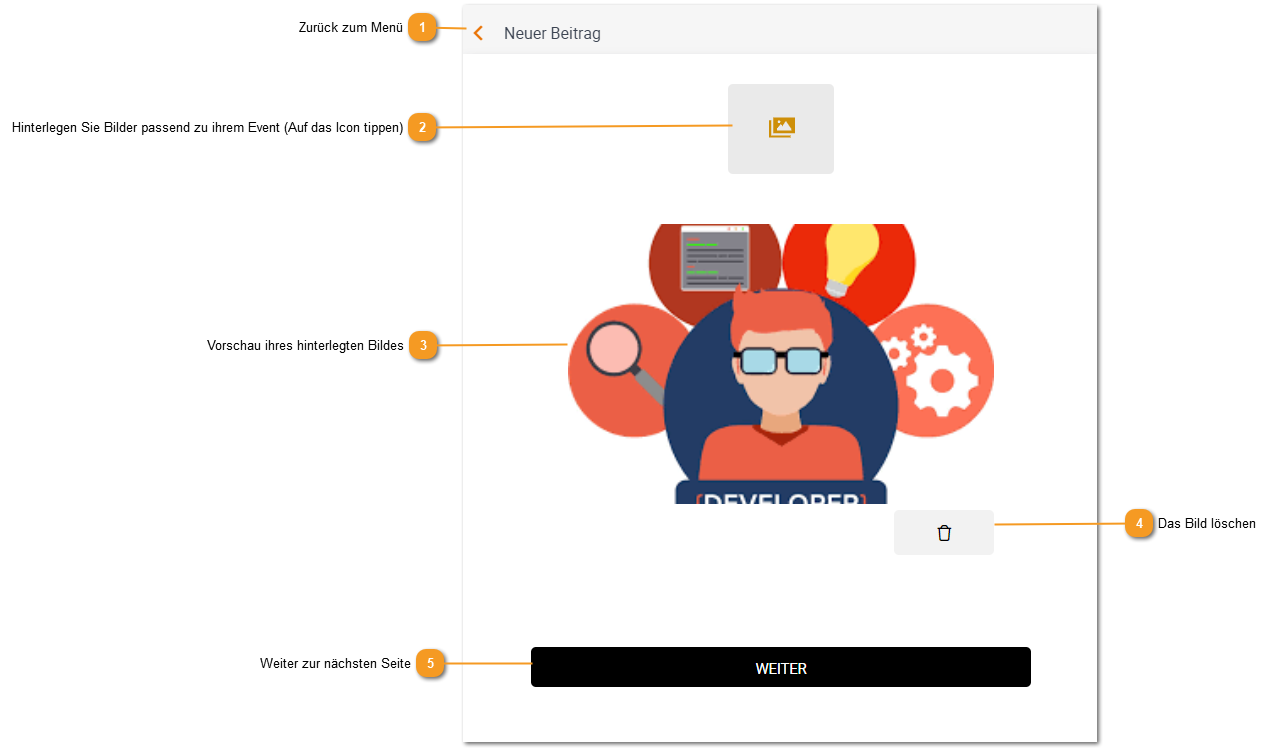The height and width of the screenshot is (751, 1272).
Task: Tap the image gallery upload icon
Action: [781, 128]
